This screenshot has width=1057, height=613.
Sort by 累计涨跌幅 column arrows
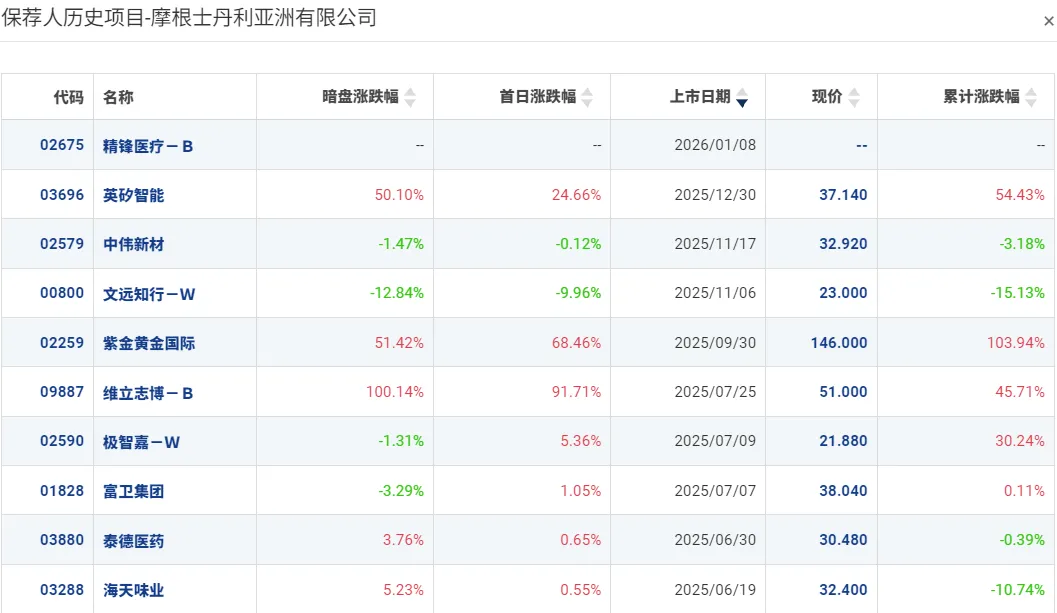pyautogui.click(x=1031, y=97)
